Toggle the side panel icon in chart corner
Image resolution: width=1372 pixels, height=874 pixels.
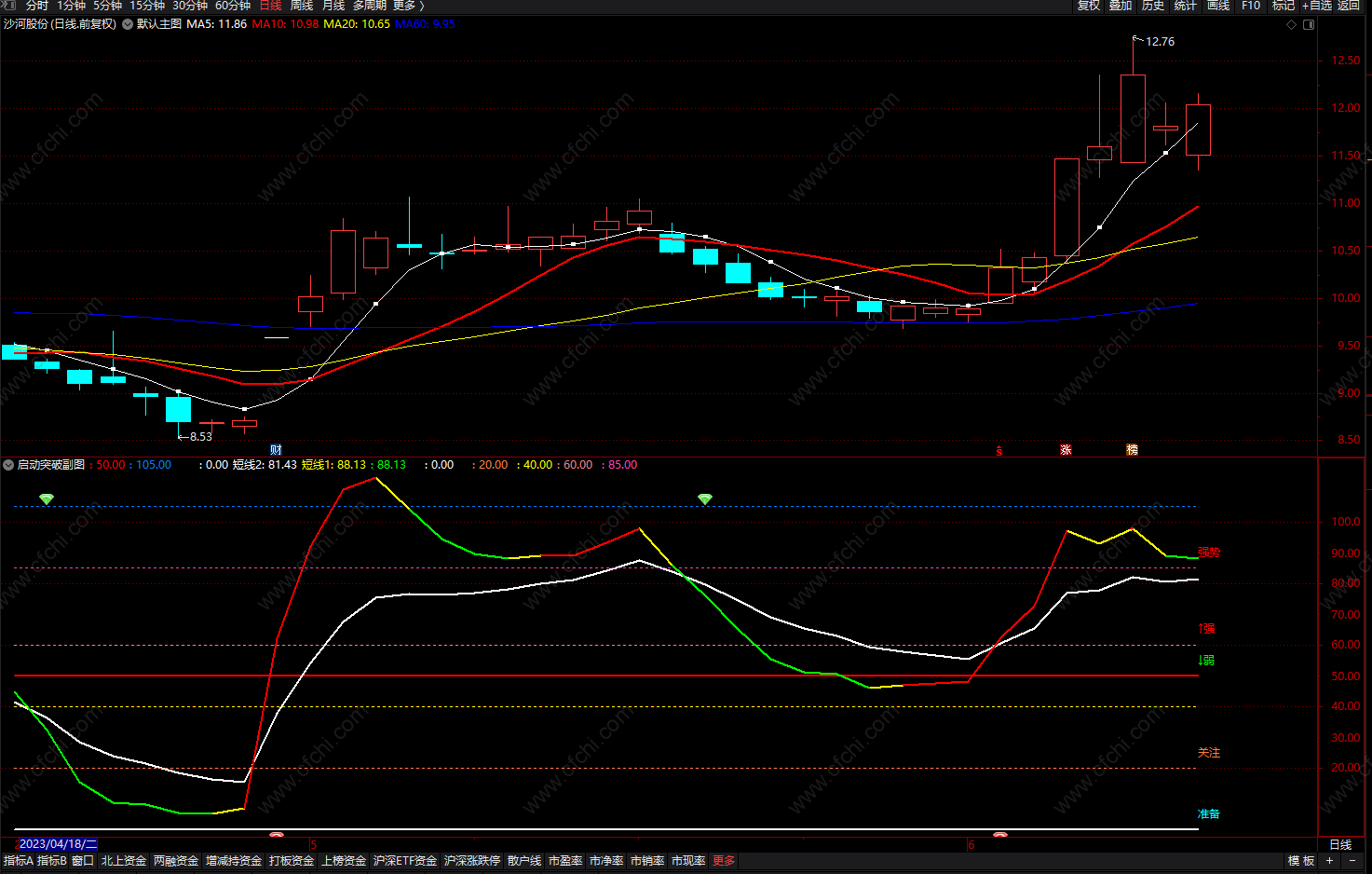click(x=1309, y=25)
